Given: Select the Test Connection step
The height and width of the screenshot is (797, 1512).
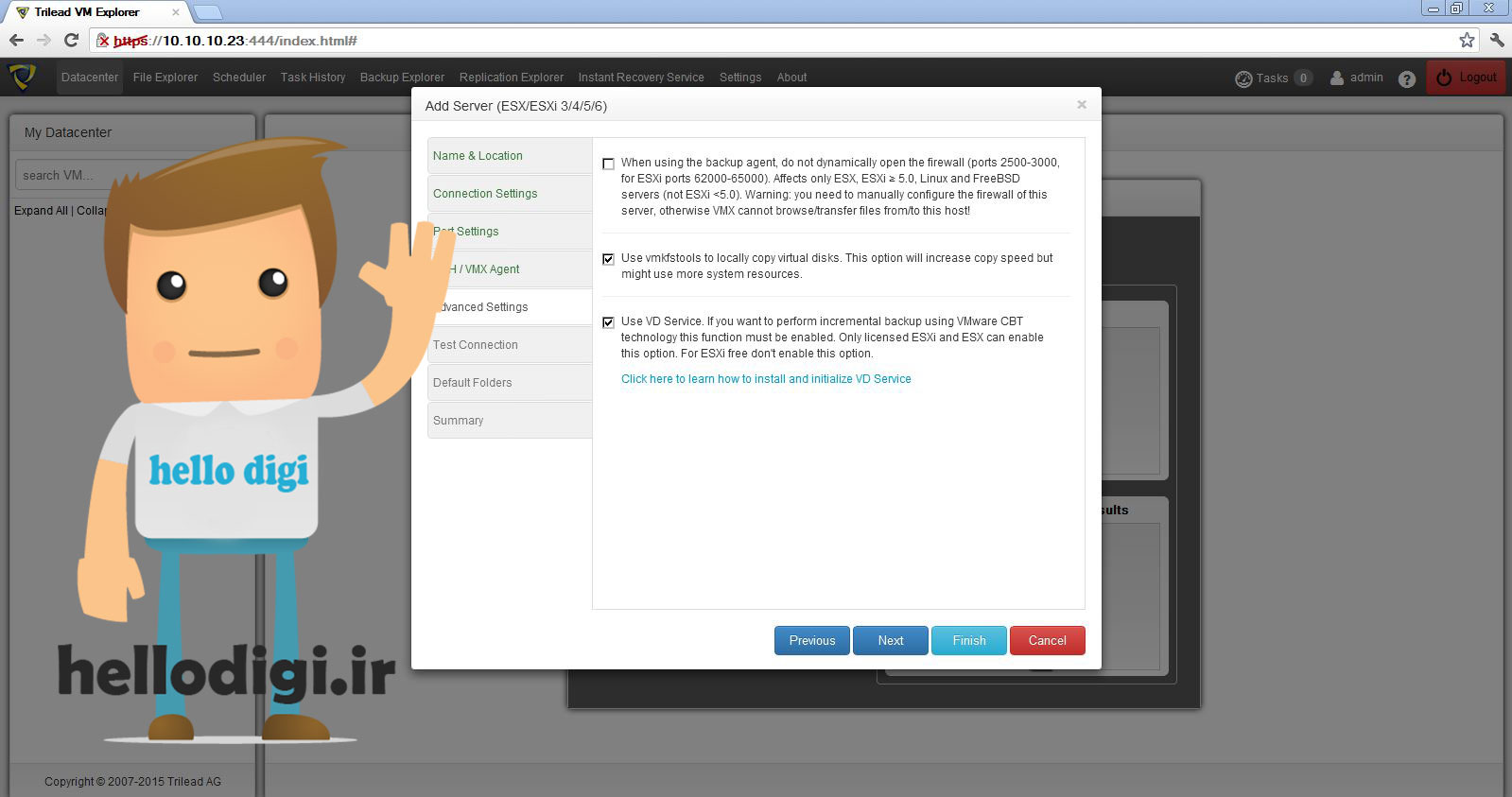Looking at the screenshot, I should [x=510, y=345].
